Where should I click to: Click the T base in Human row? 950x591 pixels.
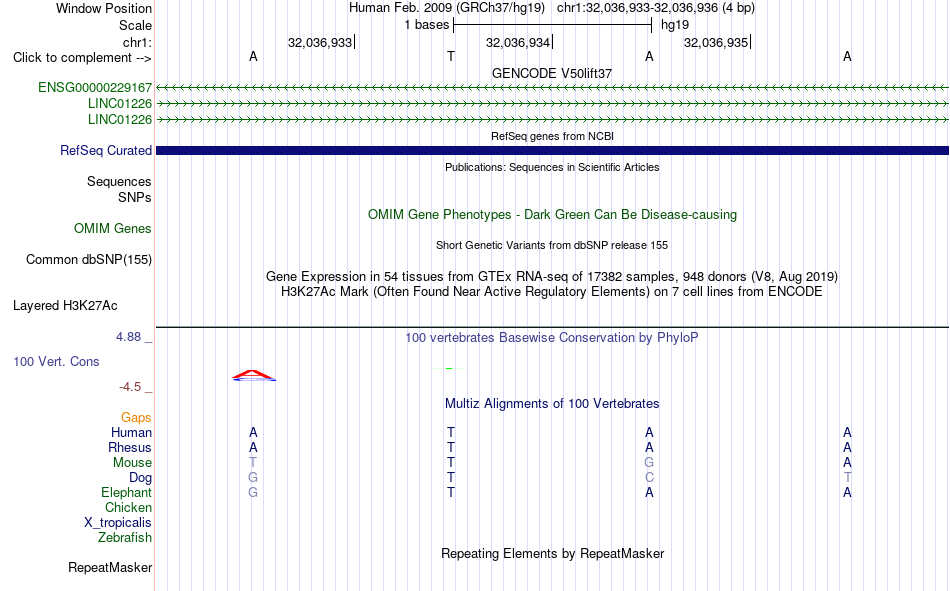(x=451, y=432)
